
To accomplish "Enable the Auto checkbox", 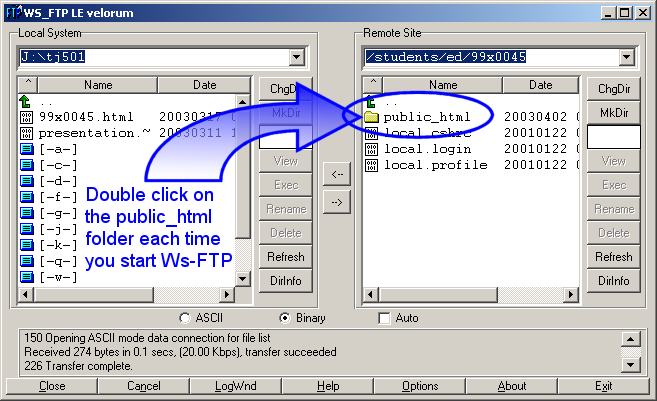I will tap(384, 318).
